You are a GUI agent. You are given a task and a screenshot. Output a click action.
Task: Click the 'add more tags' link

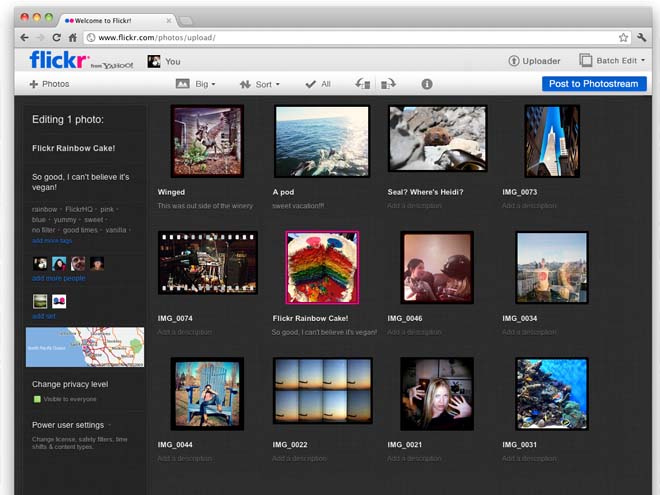[51, 240]
